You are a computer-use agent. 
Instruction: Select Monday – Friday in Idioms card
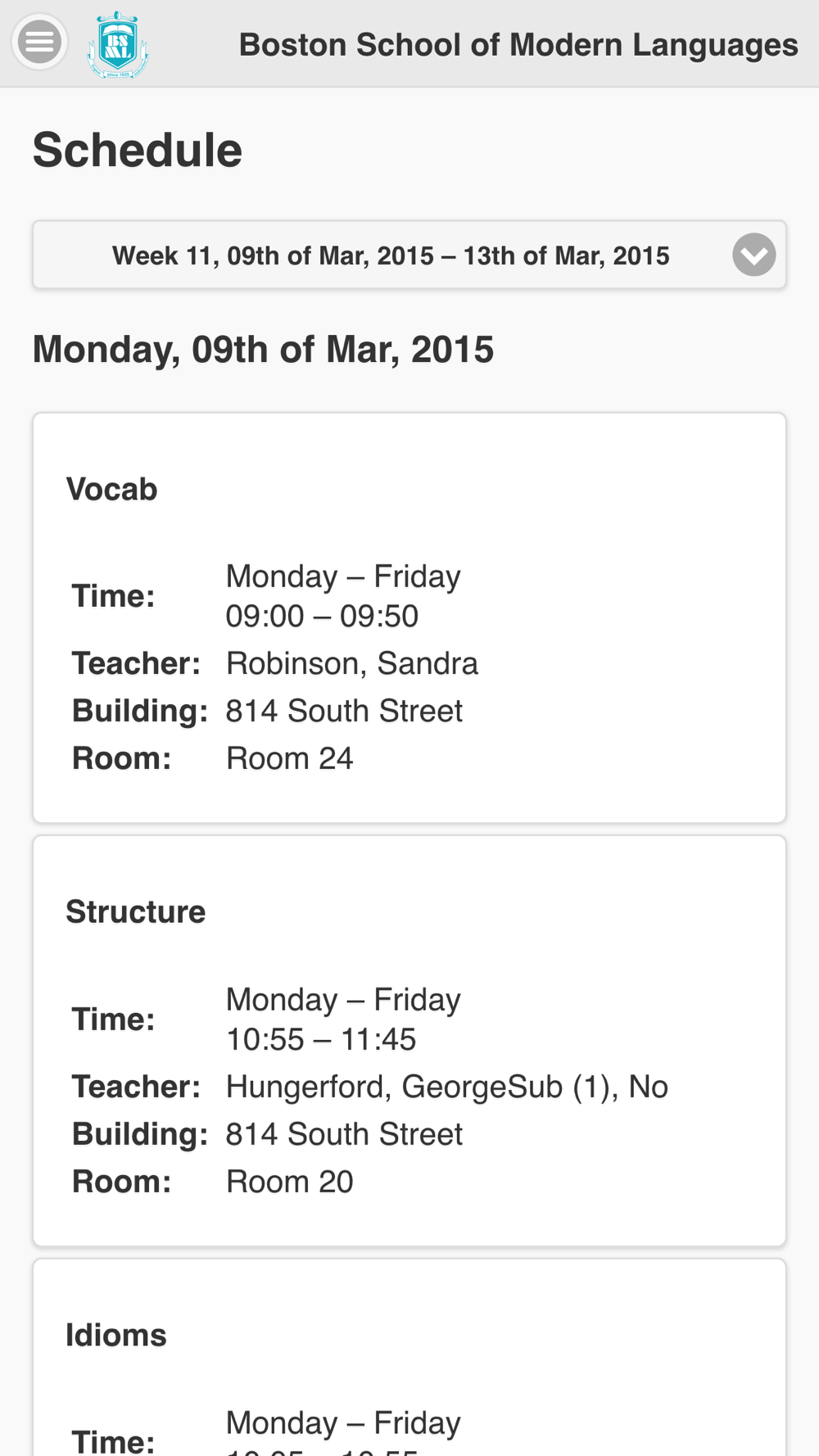(343, 1423)
